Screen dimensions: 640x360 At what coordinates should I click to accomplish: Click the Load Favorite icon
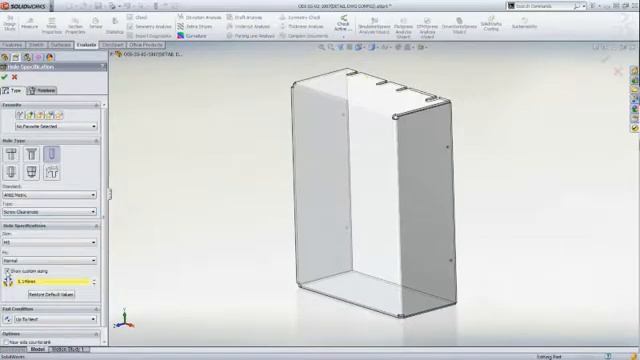[59, 116]
